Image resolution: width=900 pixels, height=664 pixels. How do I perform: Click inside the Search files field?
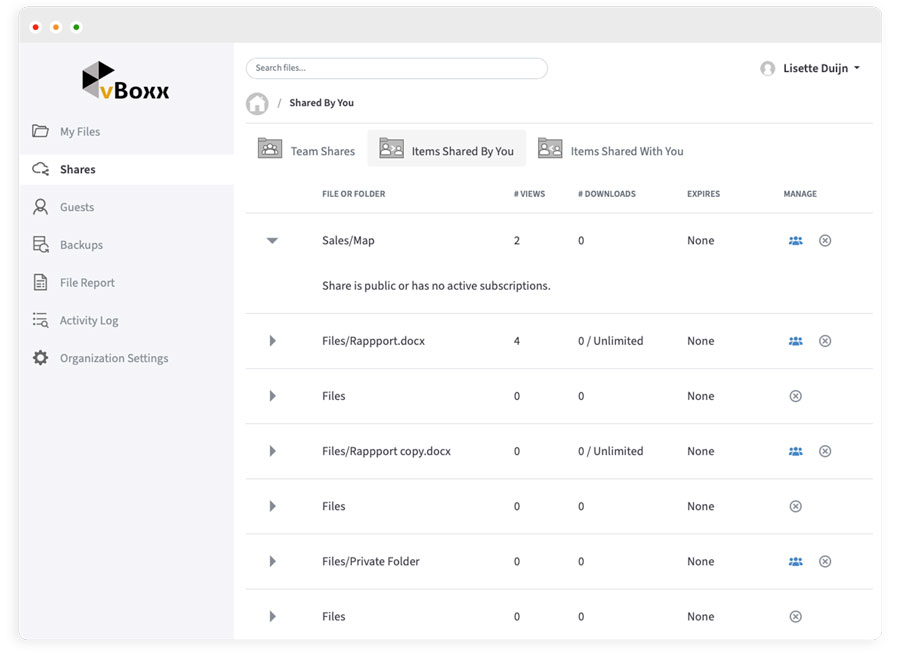click(396, 68)
